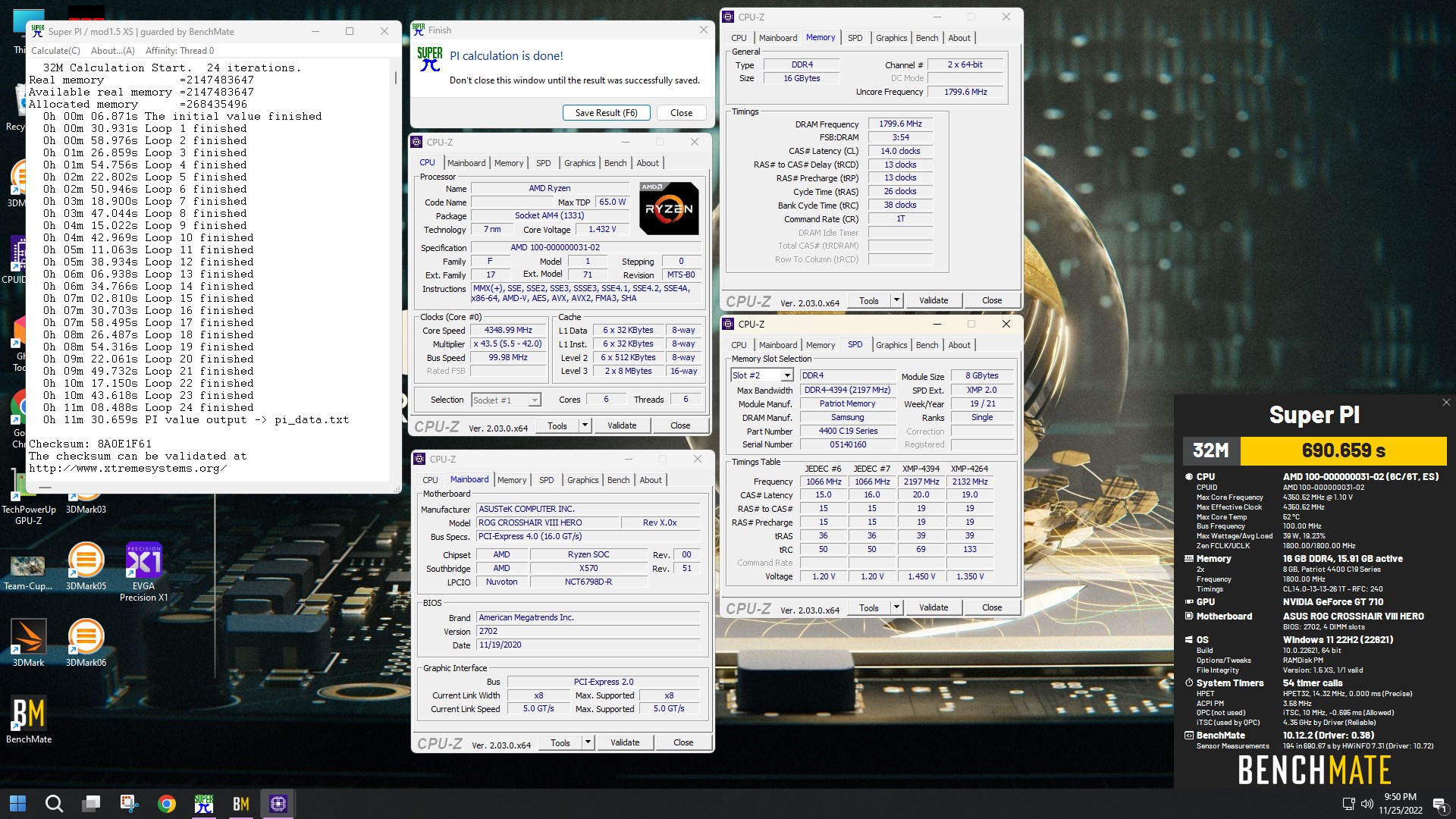Open Snipping Tool from taskbar

(129, 804)
